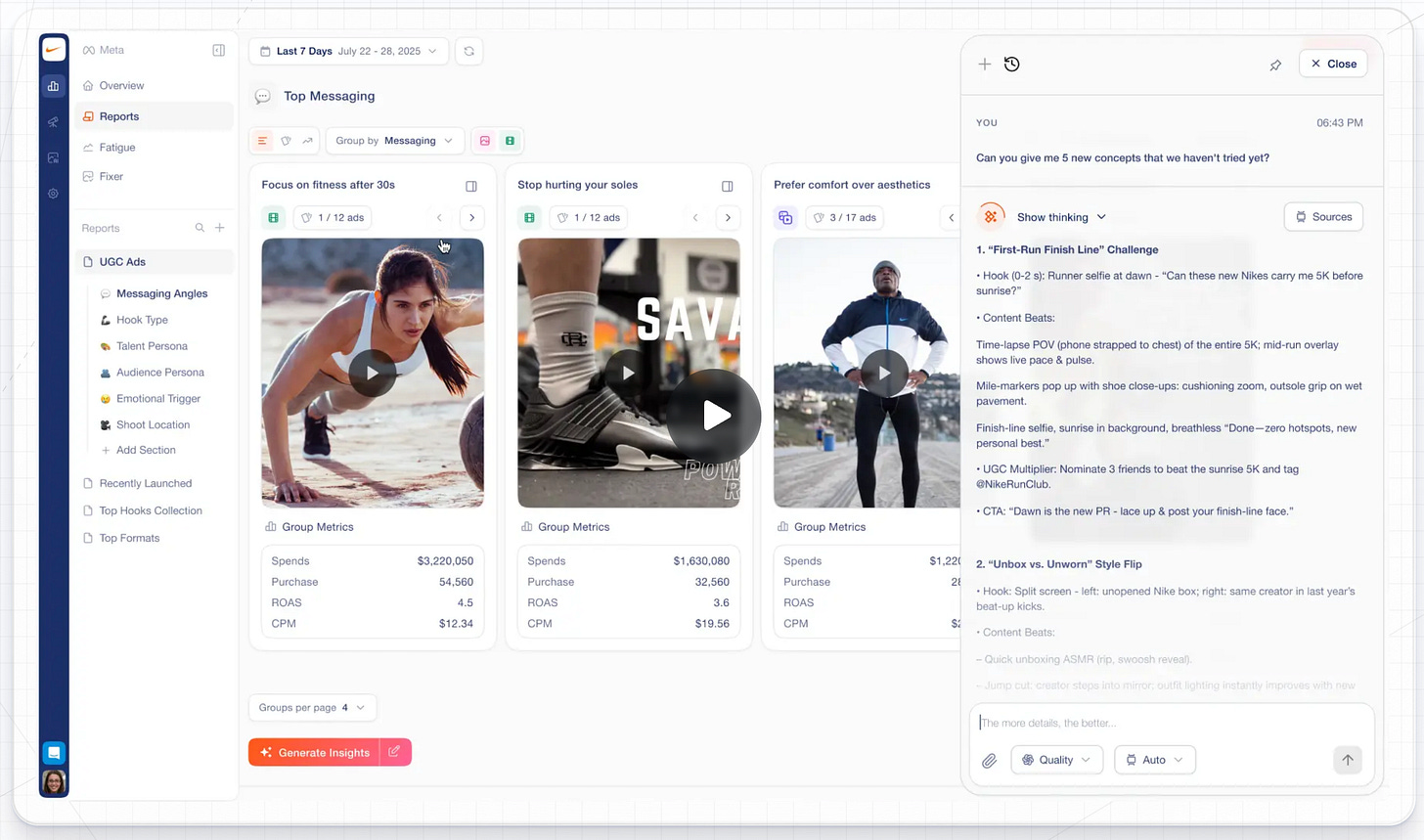The height and width of the screenshot is (840, 1424).
Task: Open settings gear in blue sidebar
Action: point(54,194)
